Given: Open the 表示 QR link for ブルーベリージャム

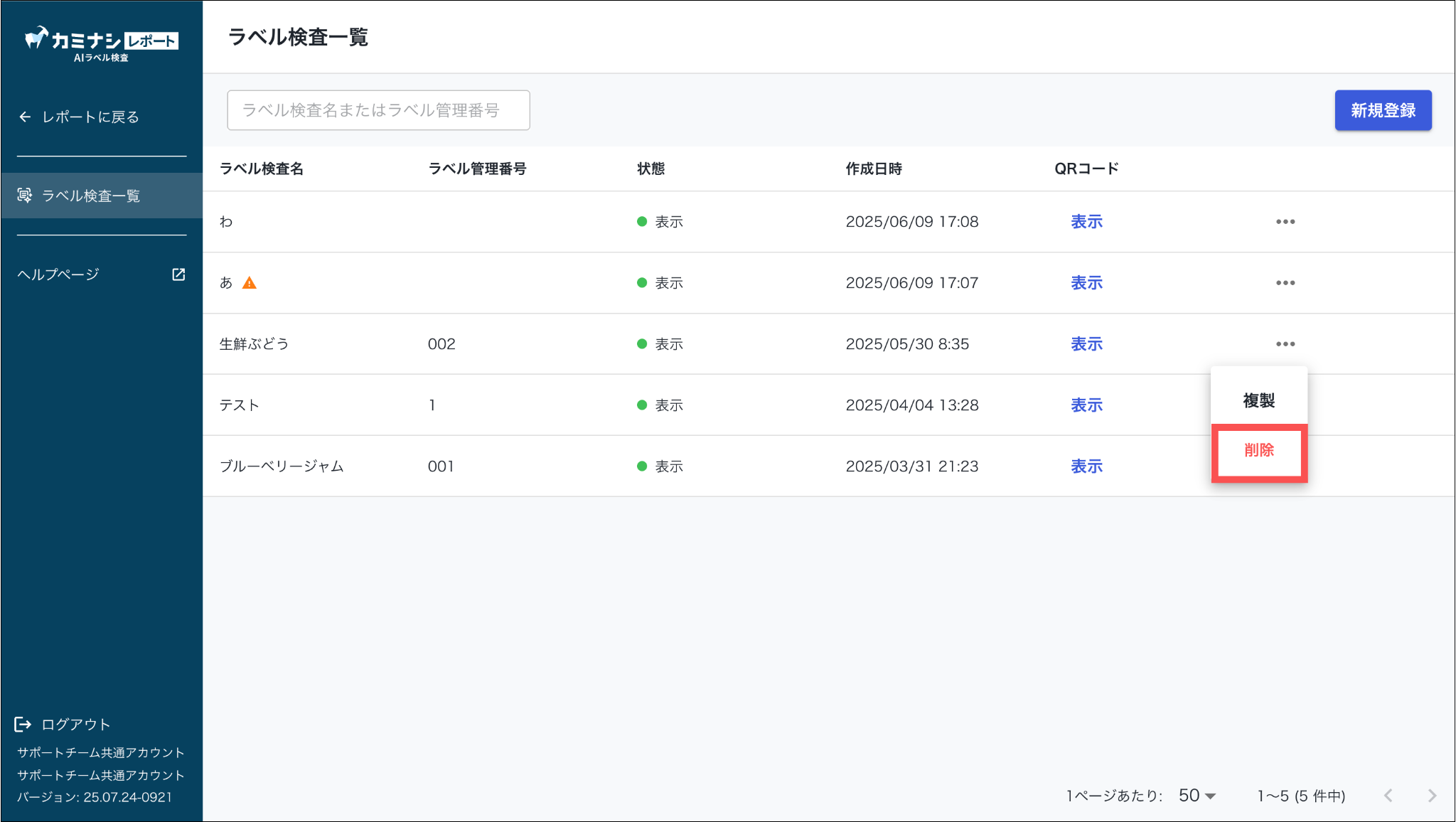Looking at the screenshot, I should 1086,466.
